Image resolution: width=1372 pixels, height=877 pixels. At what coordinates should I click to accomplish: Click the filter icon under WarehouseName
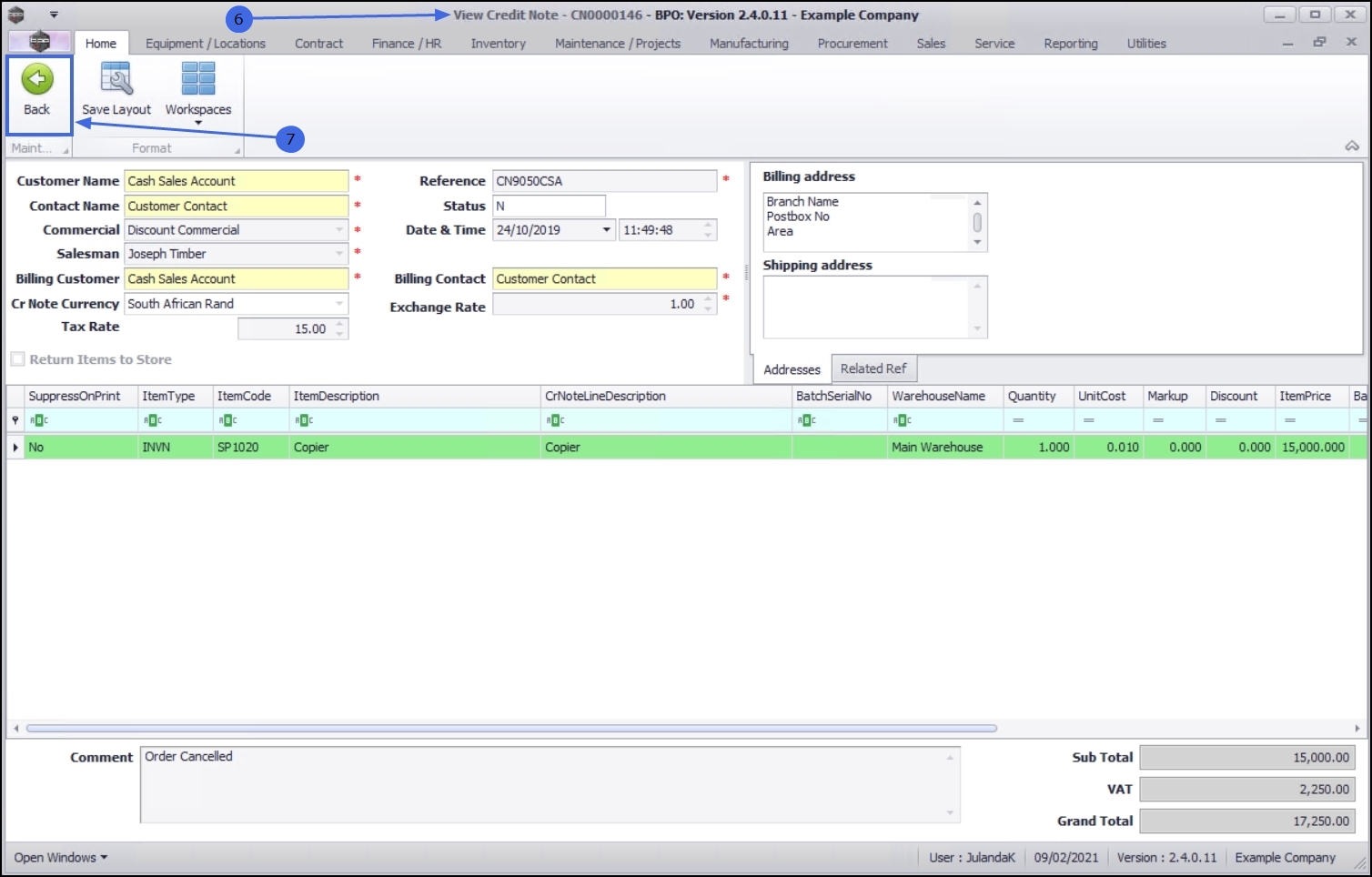[903, 420]
